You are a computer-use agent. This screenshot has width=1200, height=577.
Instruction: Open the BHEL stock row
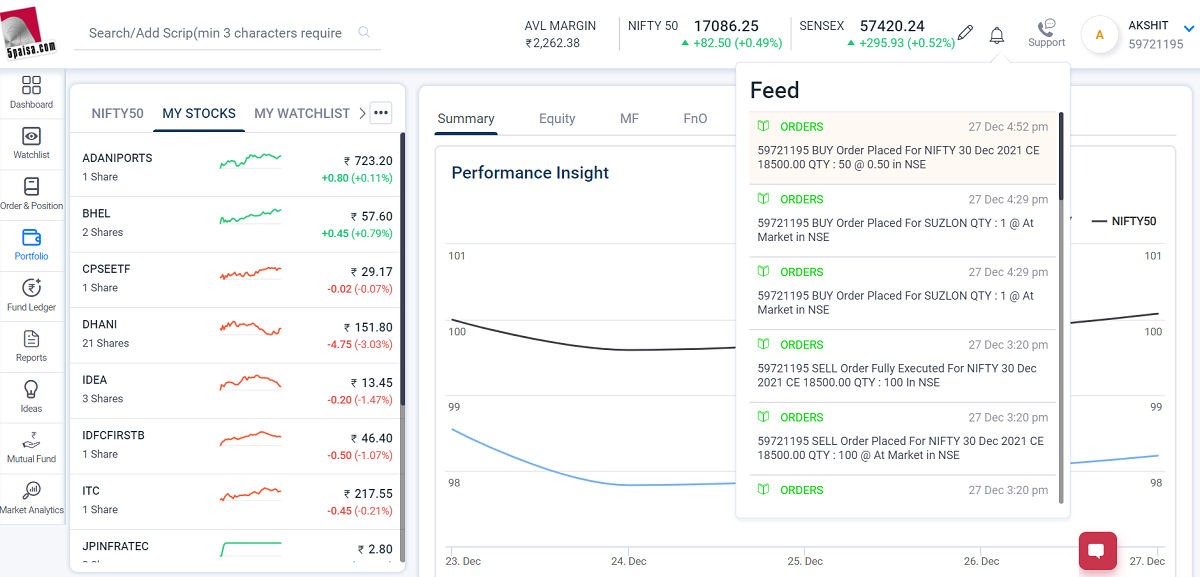click(x=236, y=224)
